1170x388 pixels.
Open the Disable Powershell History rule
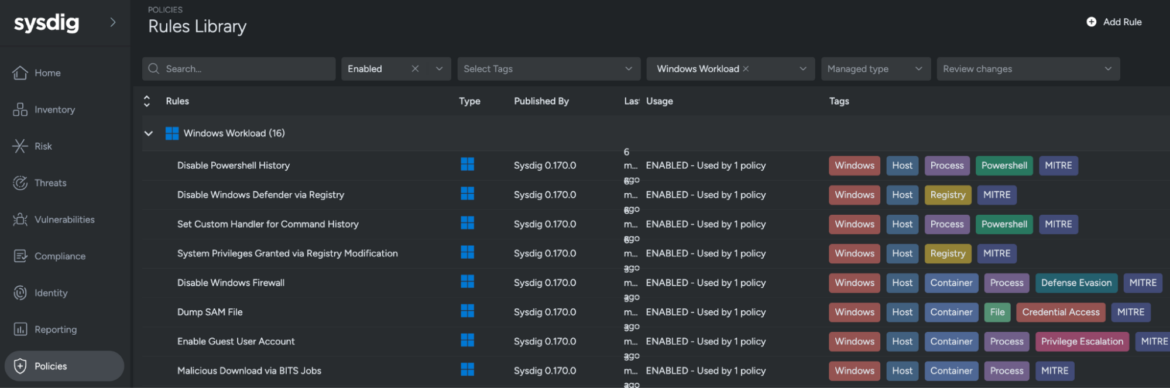coord(234,165)
